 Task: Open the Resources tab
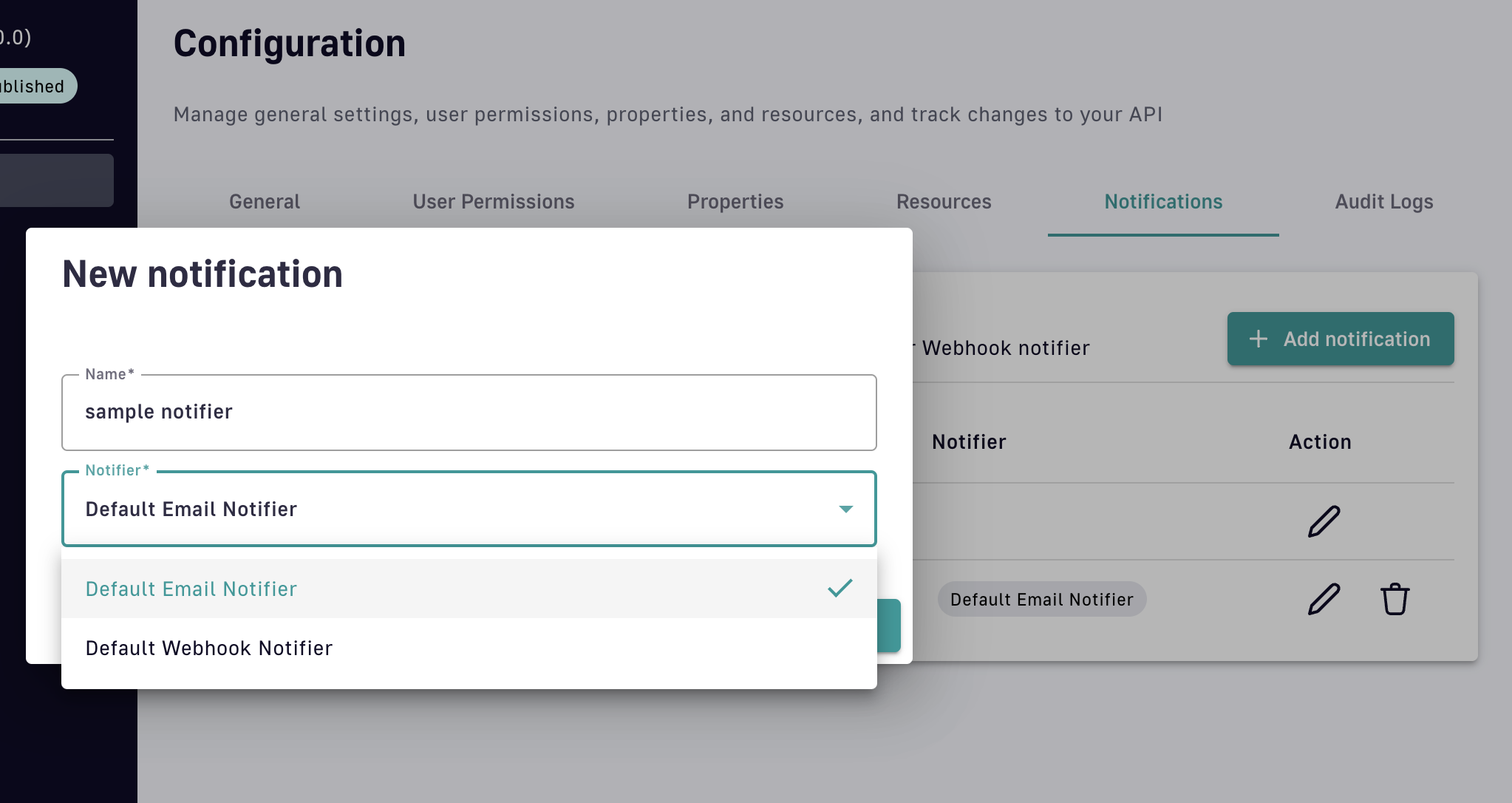pyautogui.click(x=944, y=202)
